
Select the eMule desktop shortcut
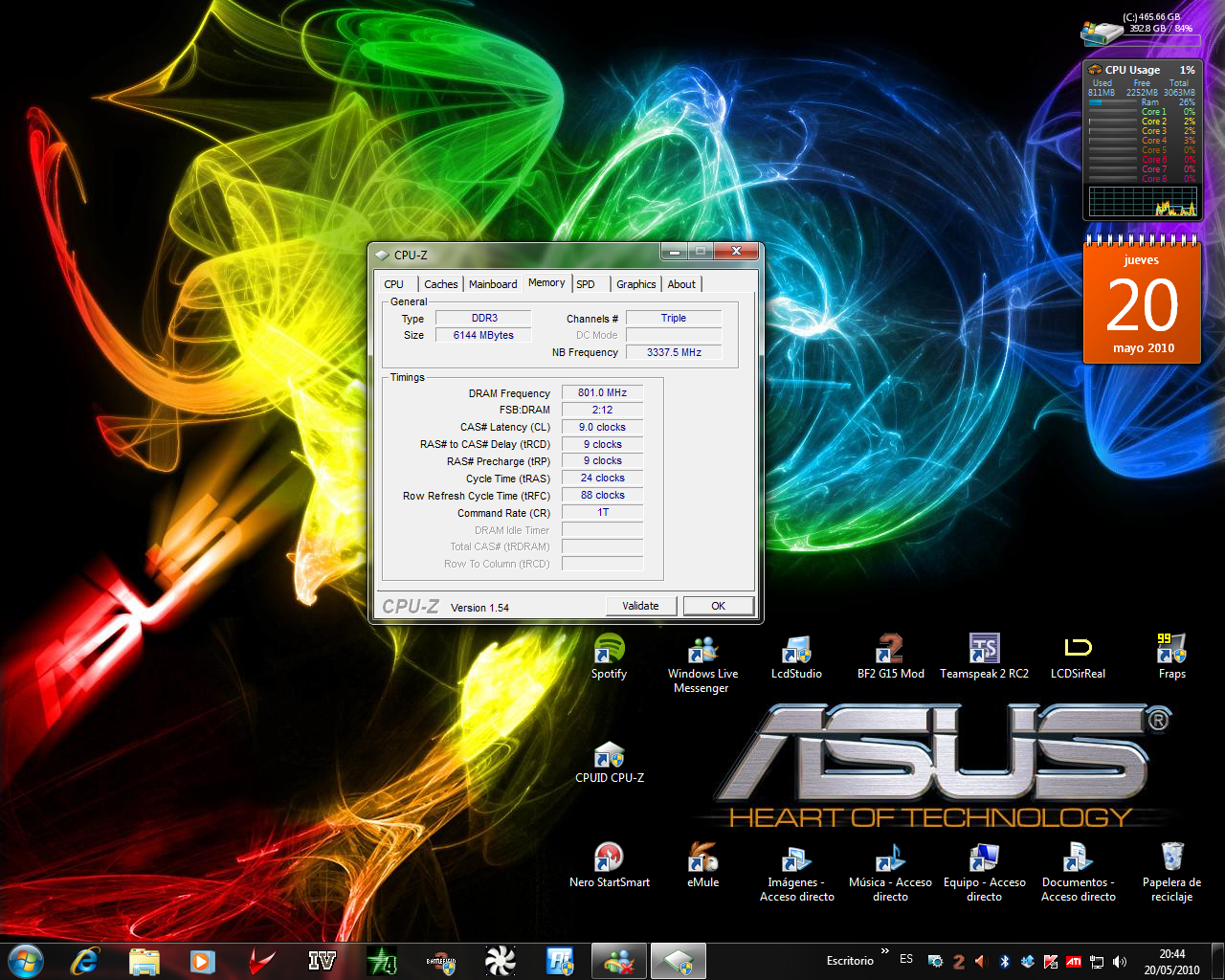702,865
